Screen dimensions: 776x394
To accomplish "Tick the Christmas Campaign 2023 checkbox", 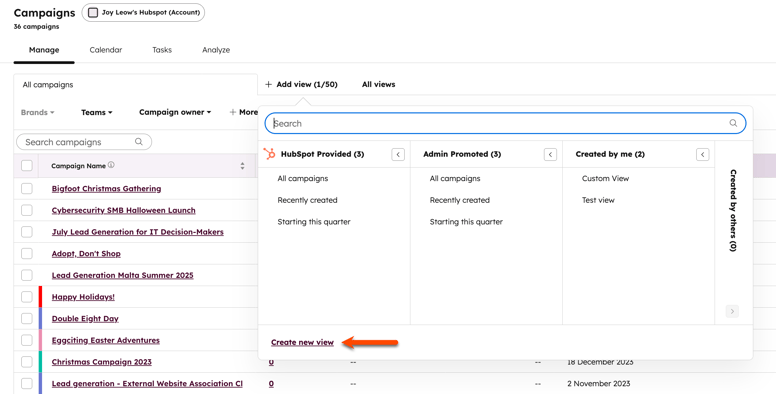I will coord(27,362).
